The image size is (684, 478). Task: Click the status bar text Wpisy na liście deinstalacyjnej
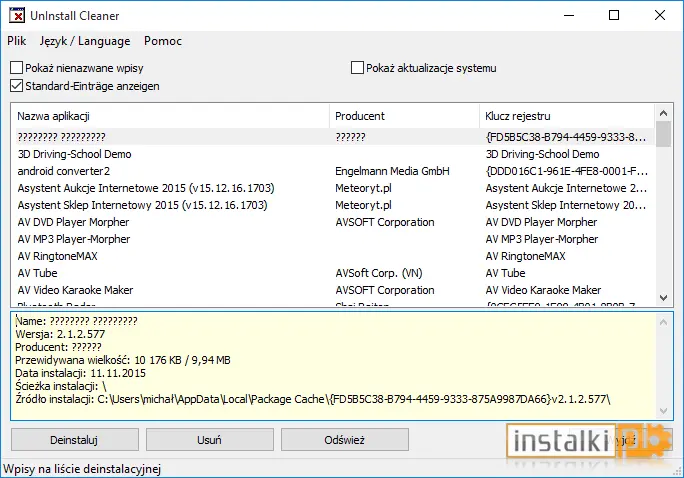[x=82, y=469]
